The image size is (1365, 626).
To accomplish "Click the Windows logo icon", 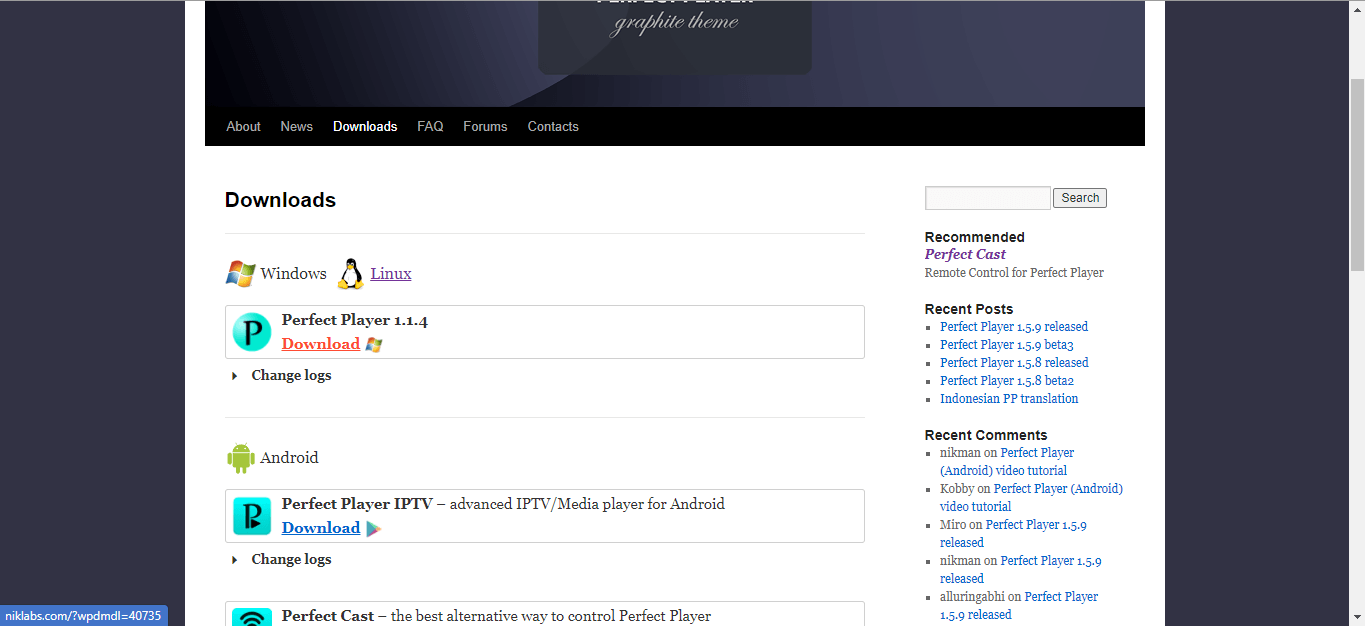I will click(240, 273).
